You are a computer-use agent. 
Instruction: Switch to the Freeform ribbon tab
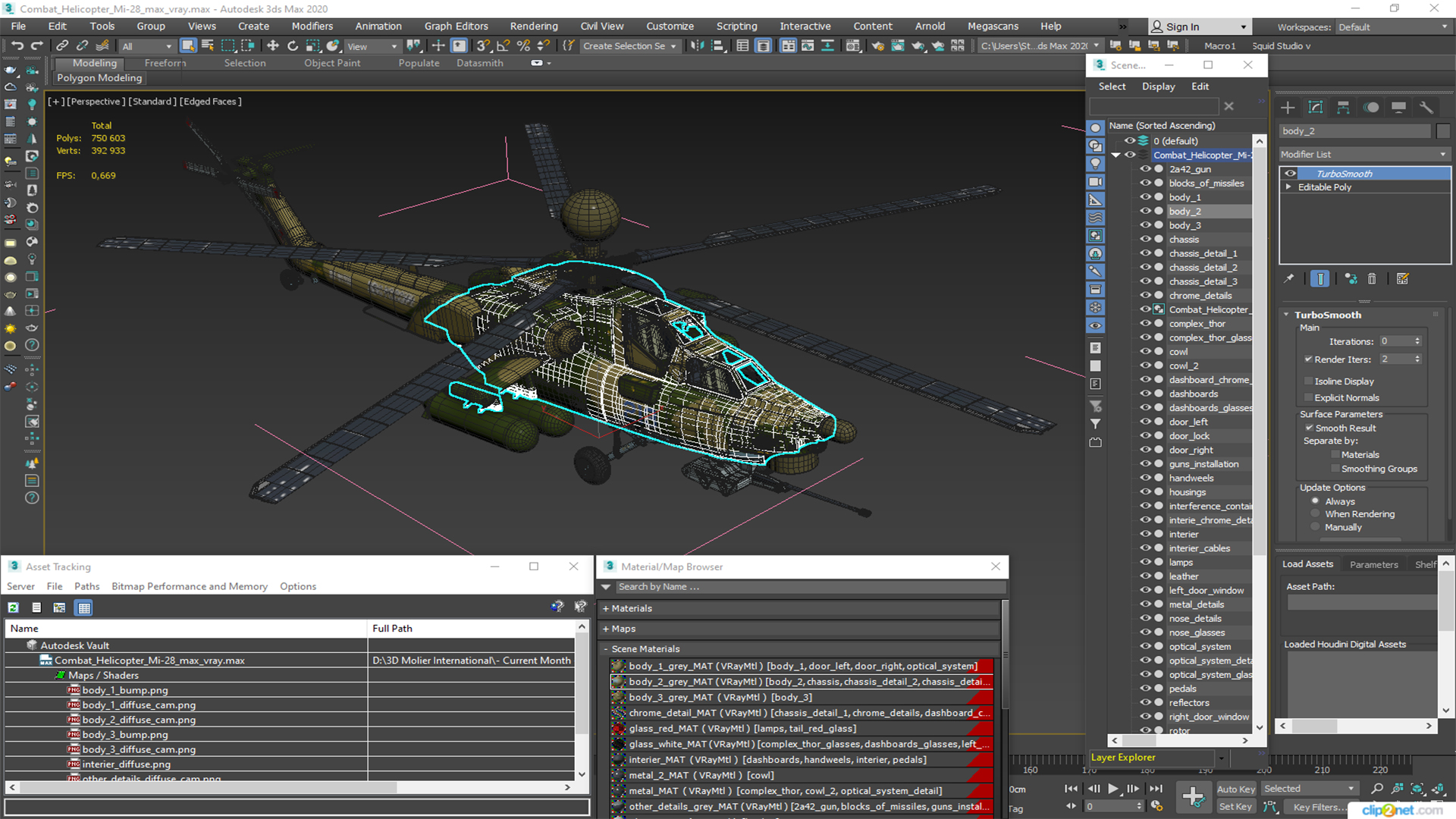(165, 63)
